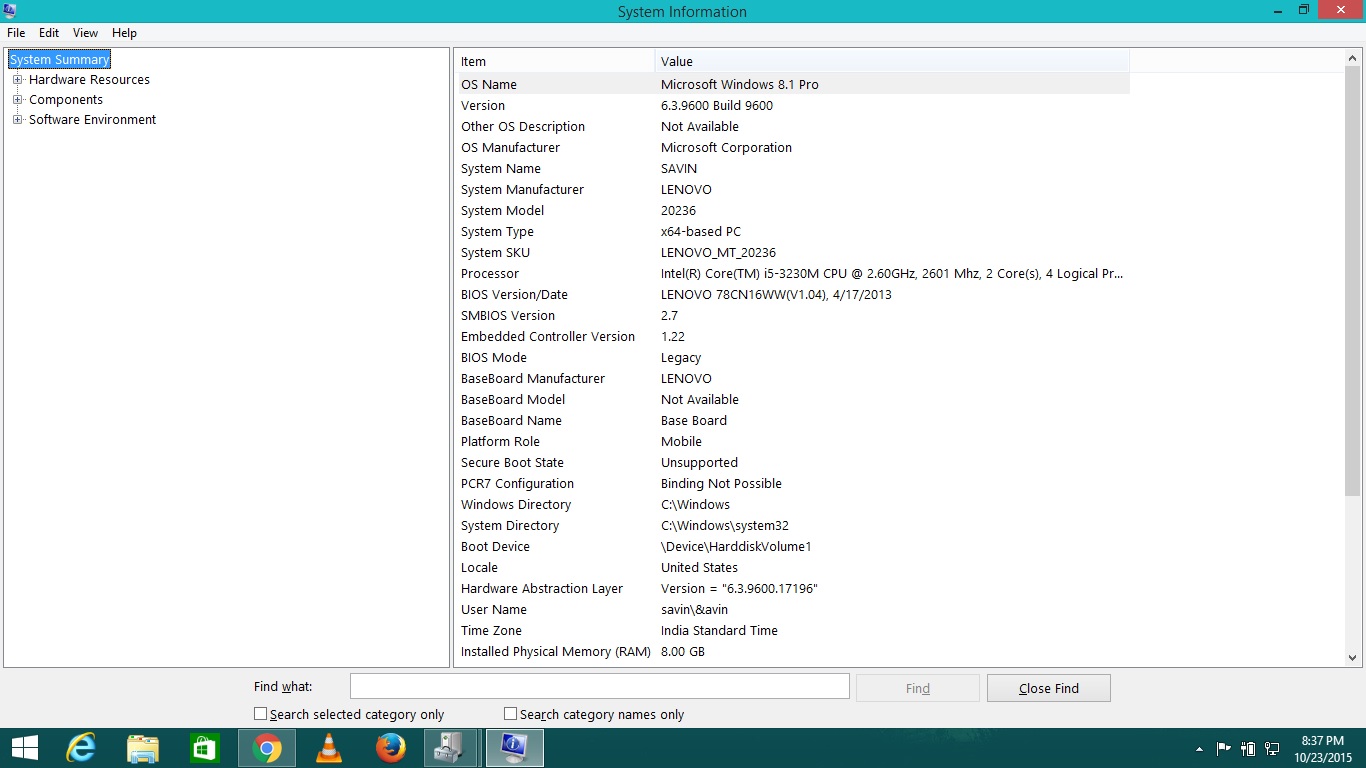Click the scroll down arrow in details pane
The image size is (1366, 768).
1353,657
